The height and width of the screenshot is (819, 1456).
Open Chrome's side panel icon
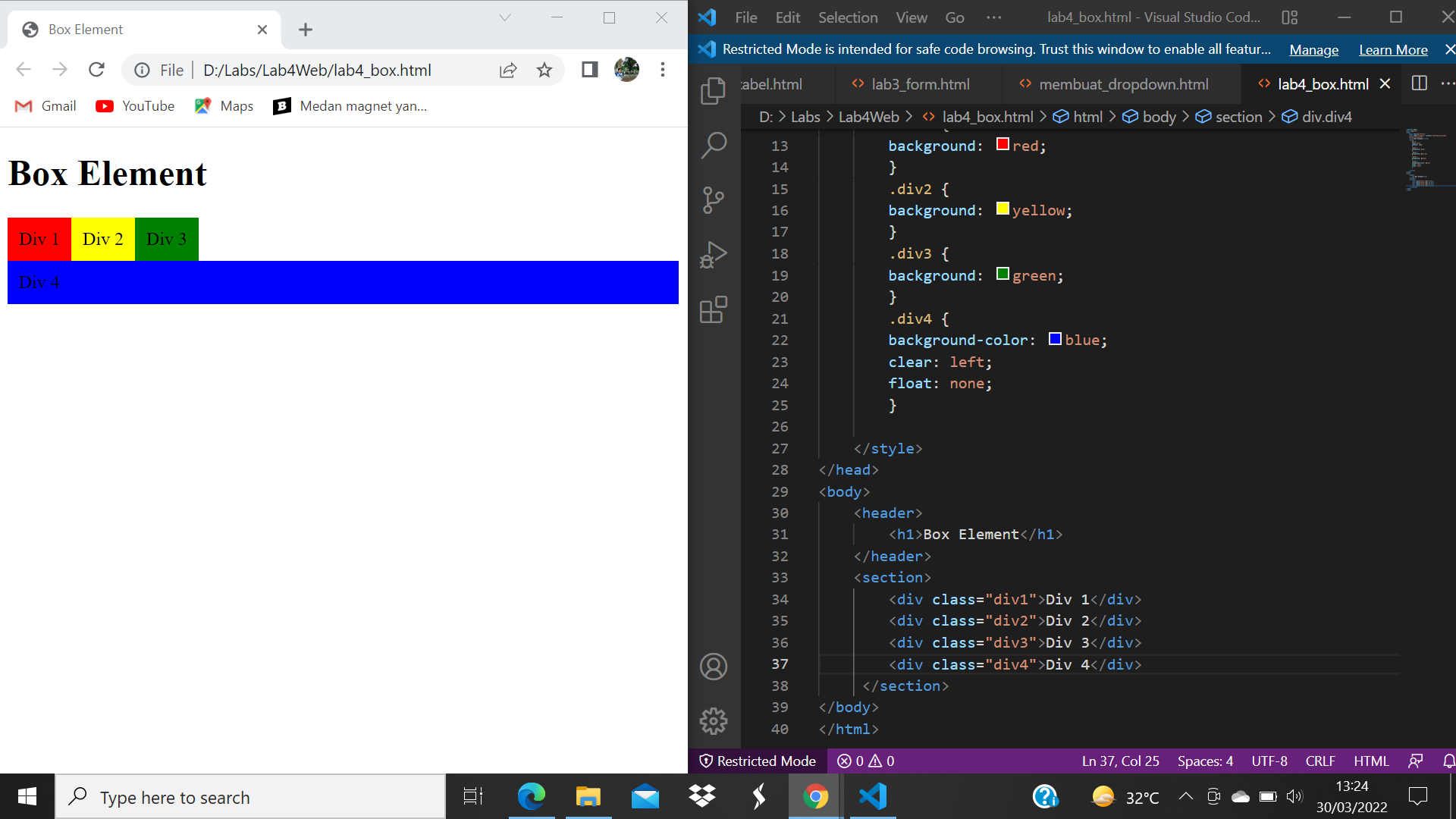tap(589, 69)
